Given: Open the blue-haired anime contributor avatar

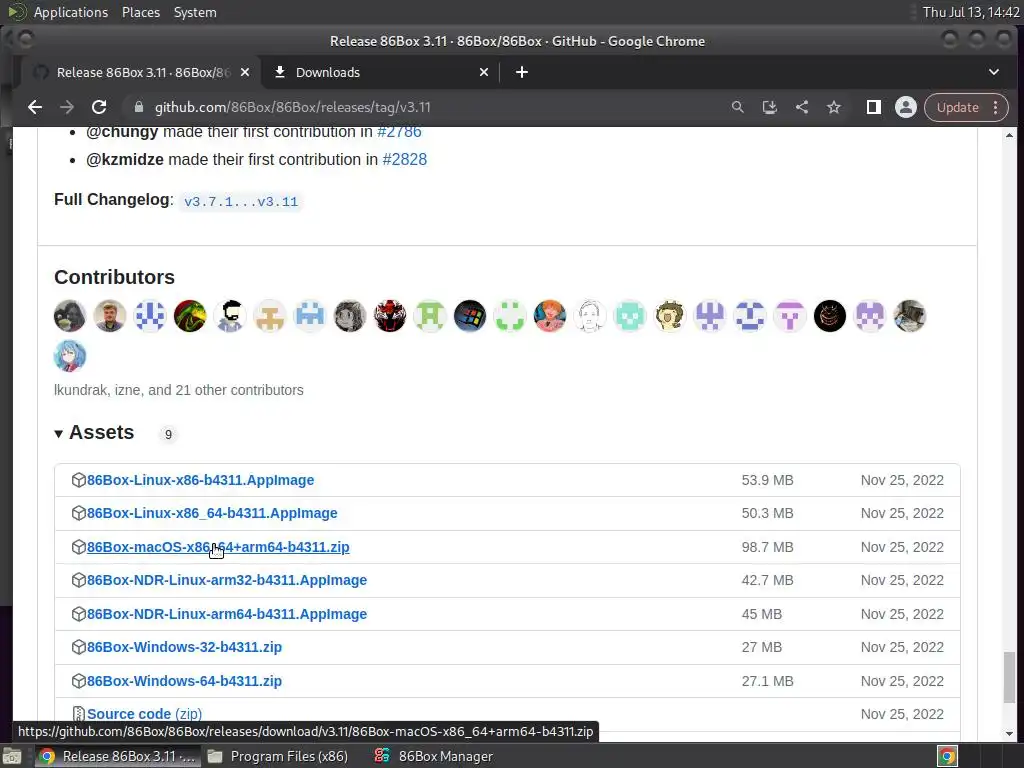Looking at the screenshot, I should click(70, 356).
